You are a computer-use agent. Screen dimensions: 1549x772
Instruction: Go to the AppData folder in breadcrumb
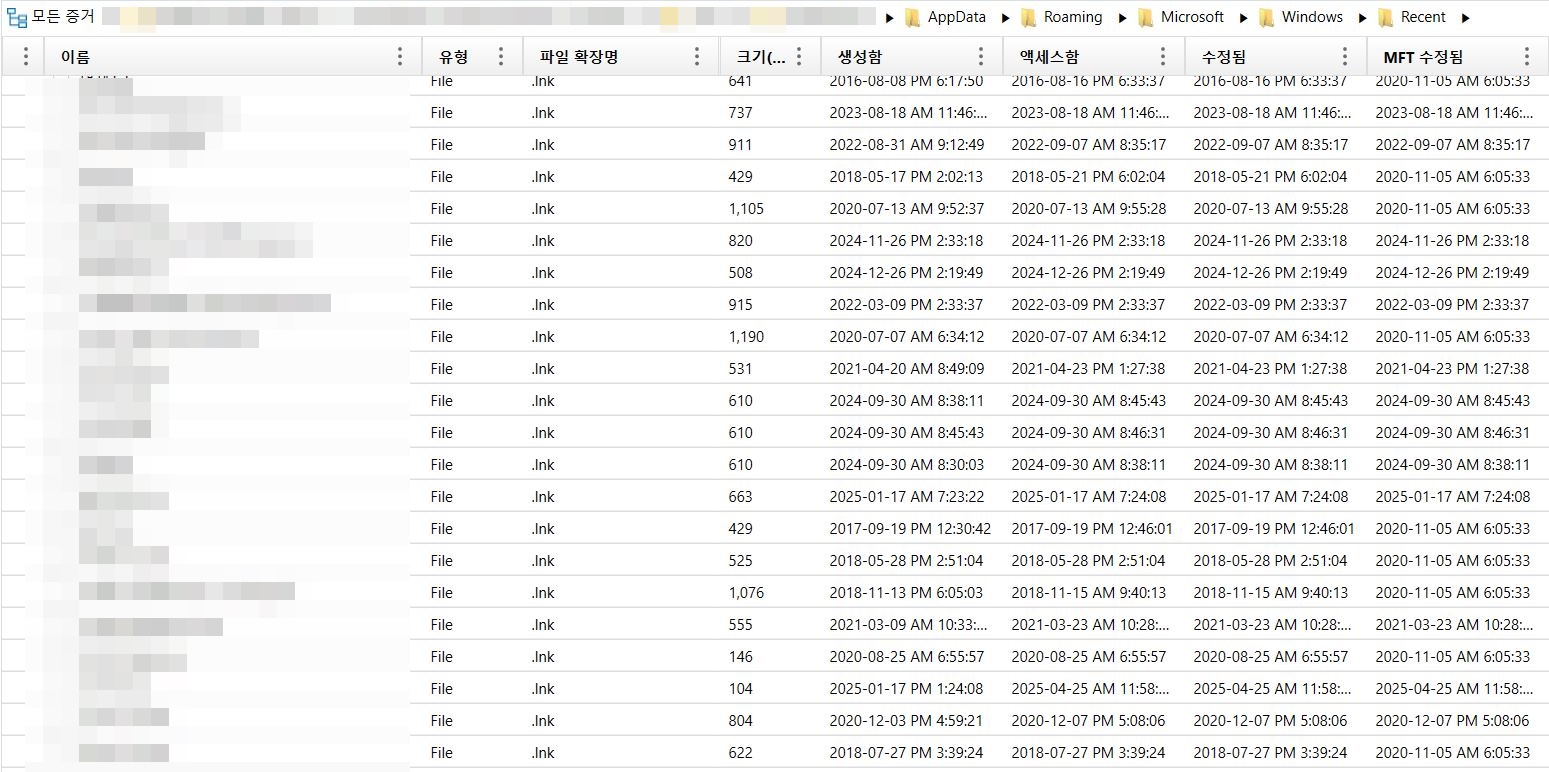pyautogui.click(x=945, y=17)
